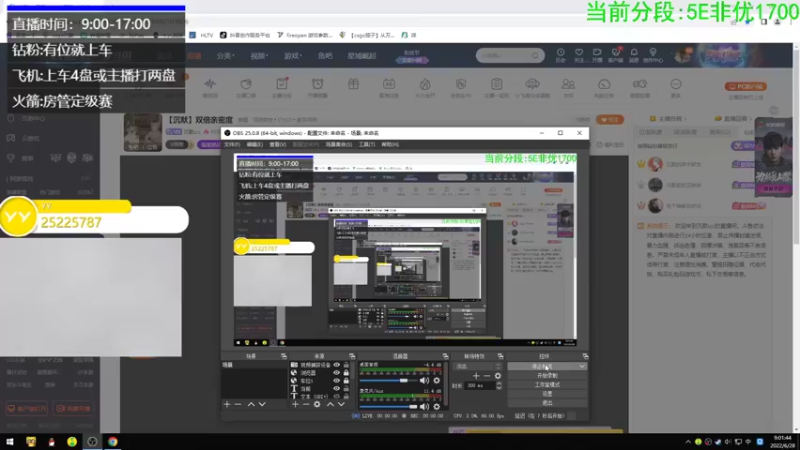Toggle visibility of browser source
This screenshot has width=800, height=450.
pyautogui.click(x=336, y=373)
